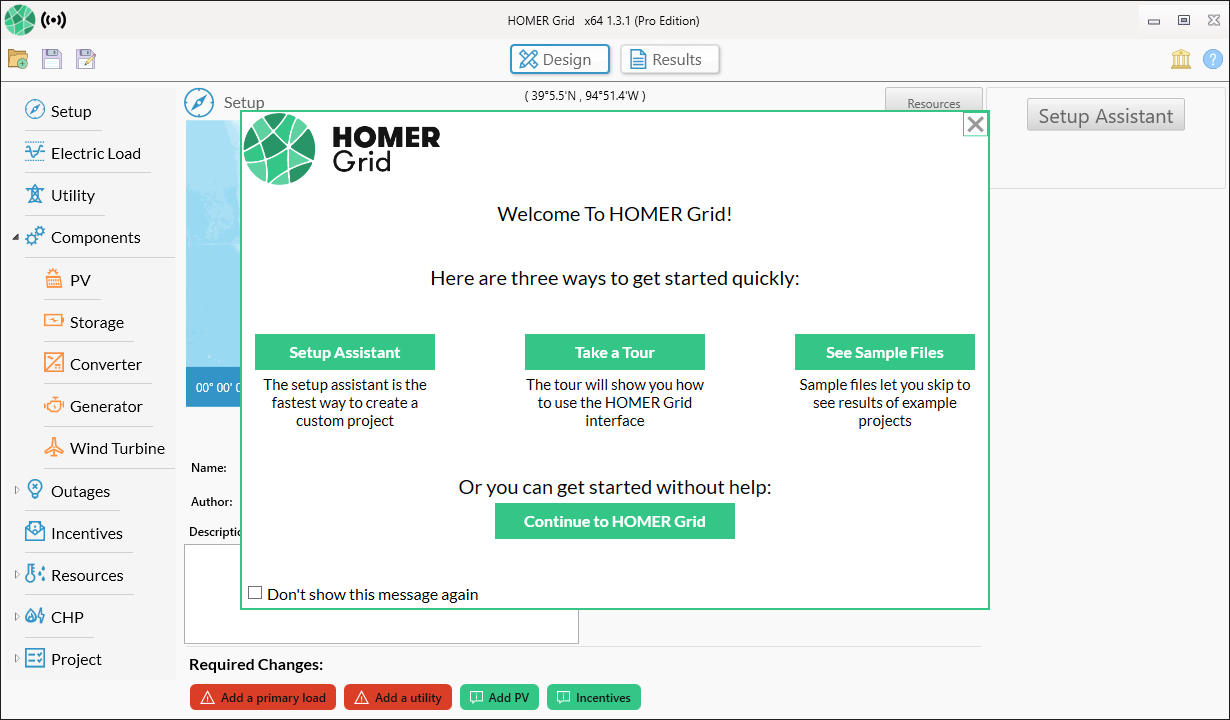Select the Wind Turbine component
Viewport: 1230px width, 720px height.
pyautogui.click(x=113, y=448)
